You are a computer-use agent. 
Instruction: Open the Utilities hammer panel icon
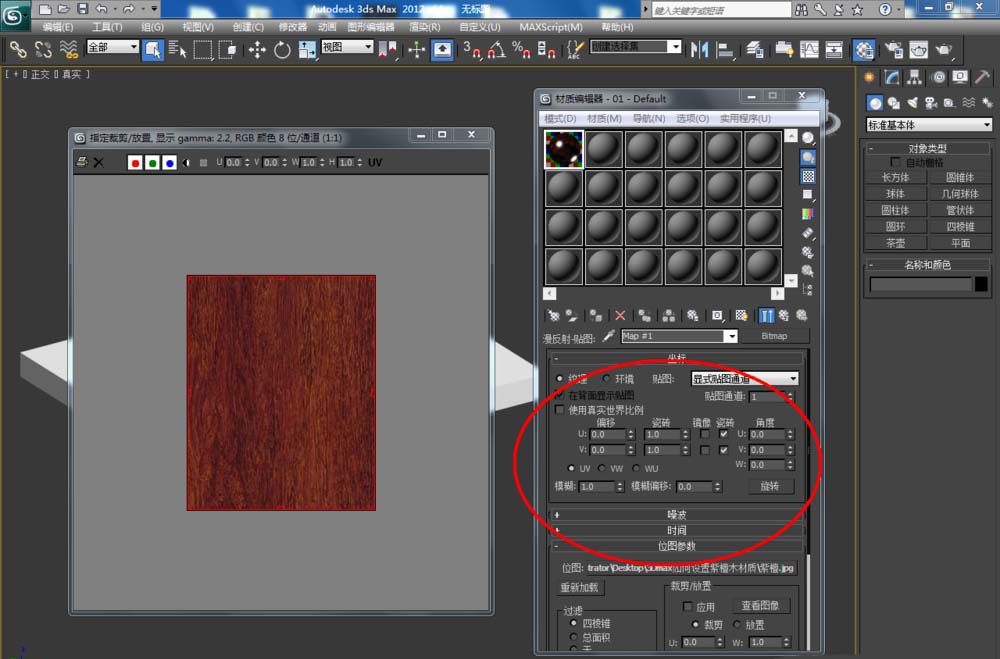coord(983,78)
